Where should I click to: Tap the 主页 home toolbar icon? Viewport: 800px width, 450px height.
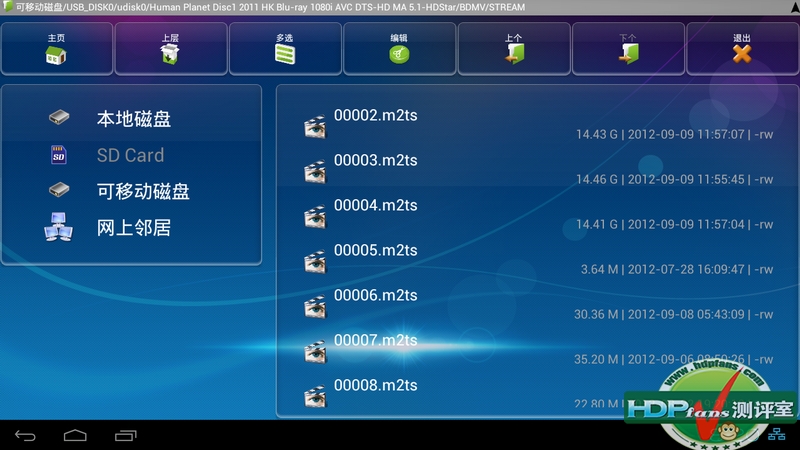pos(56,49)
